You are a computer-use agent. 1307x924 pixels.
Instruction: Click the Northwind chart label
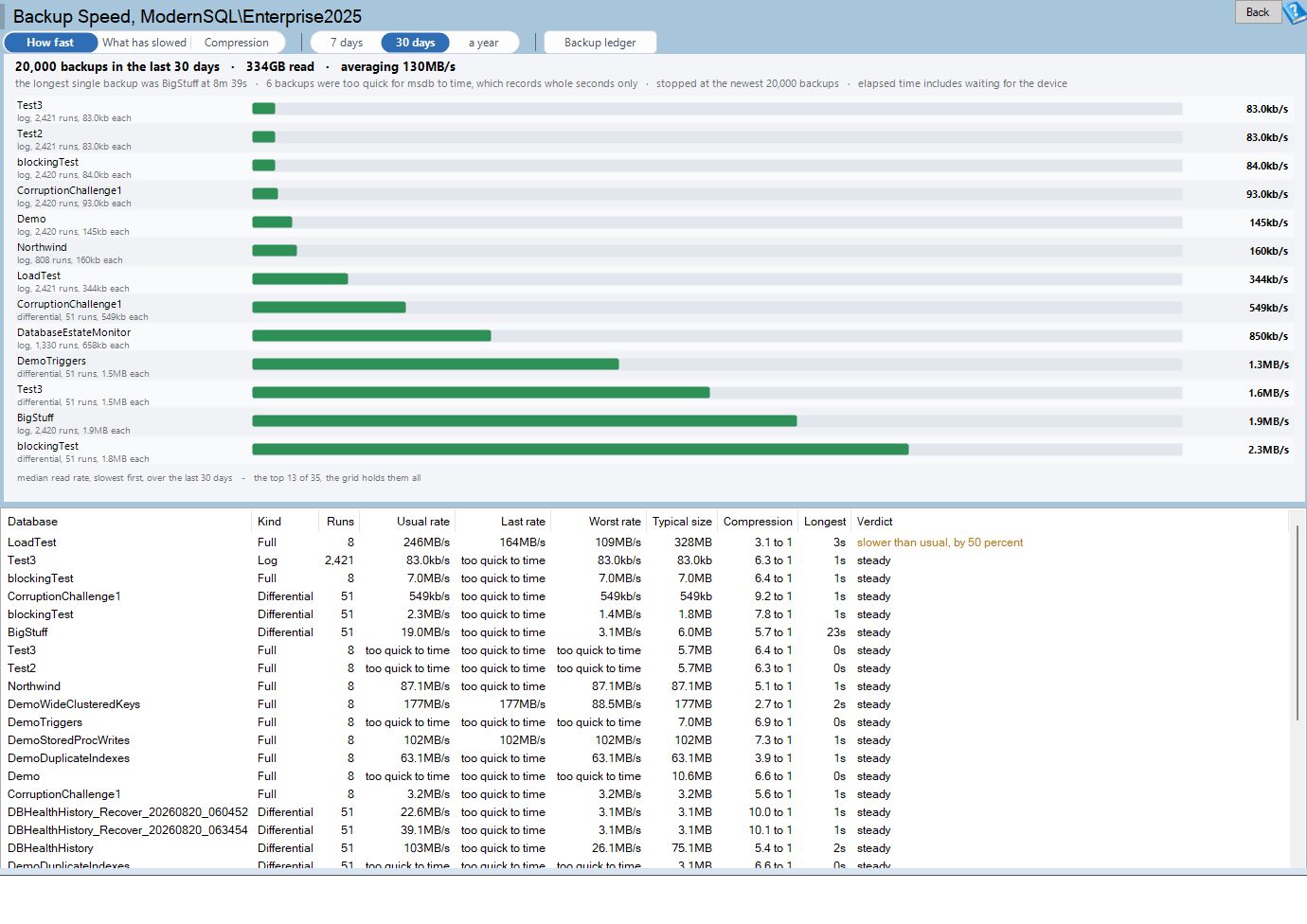tap(42, 247)
